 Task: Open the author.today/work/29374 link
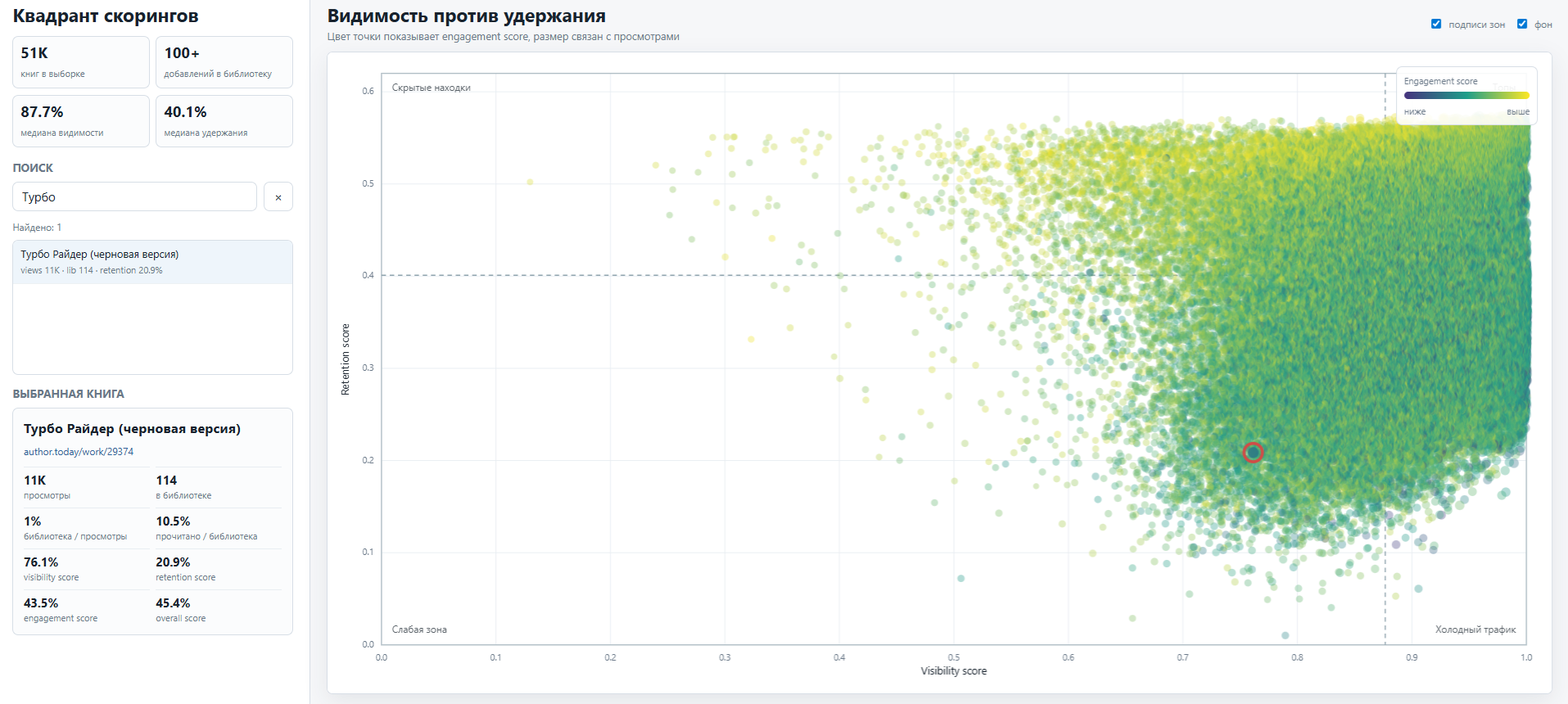pos(79,452)
